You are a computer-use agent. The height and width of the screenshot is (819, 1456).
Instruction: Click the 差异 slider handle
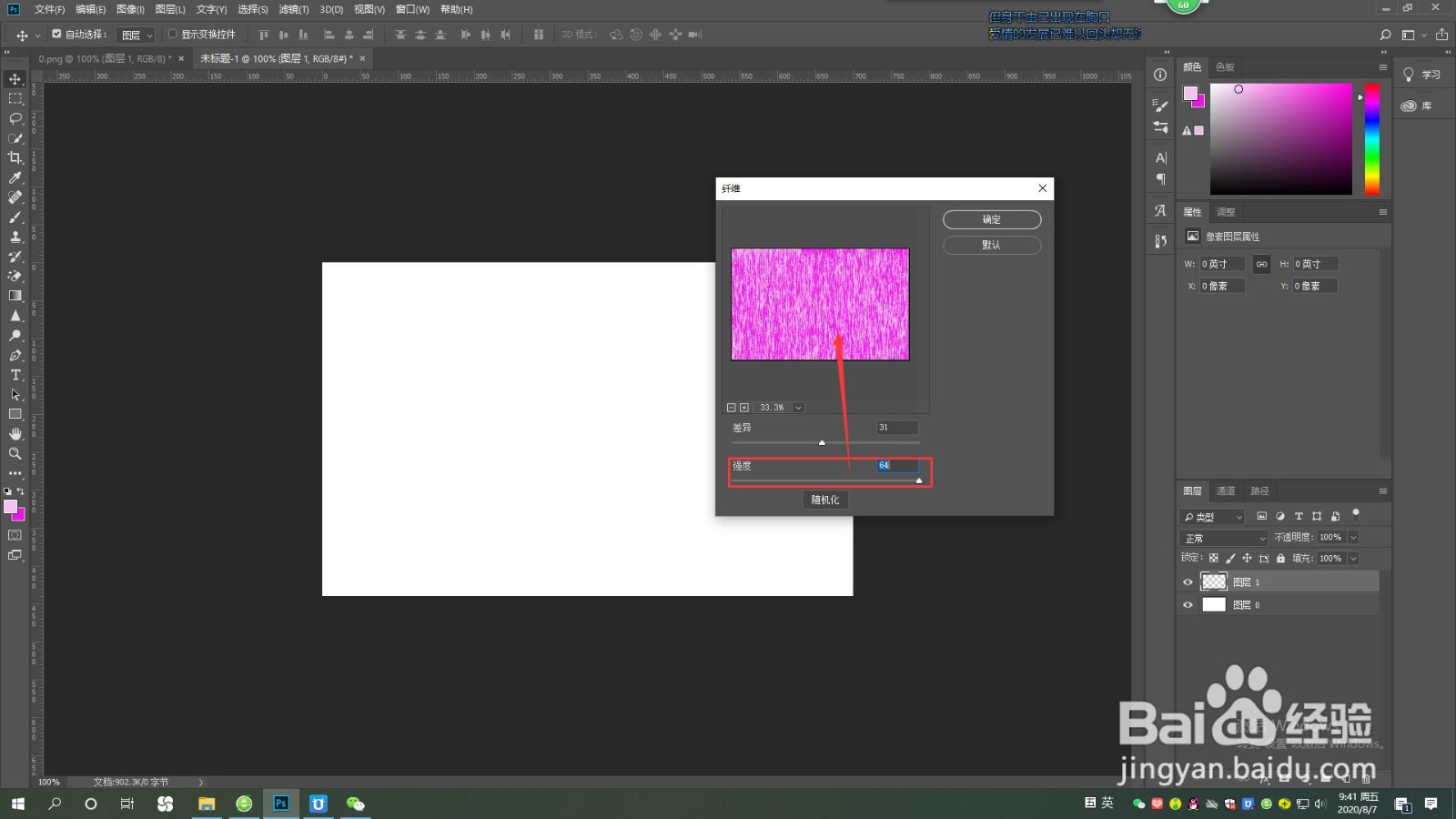click(x=822, y=442)
